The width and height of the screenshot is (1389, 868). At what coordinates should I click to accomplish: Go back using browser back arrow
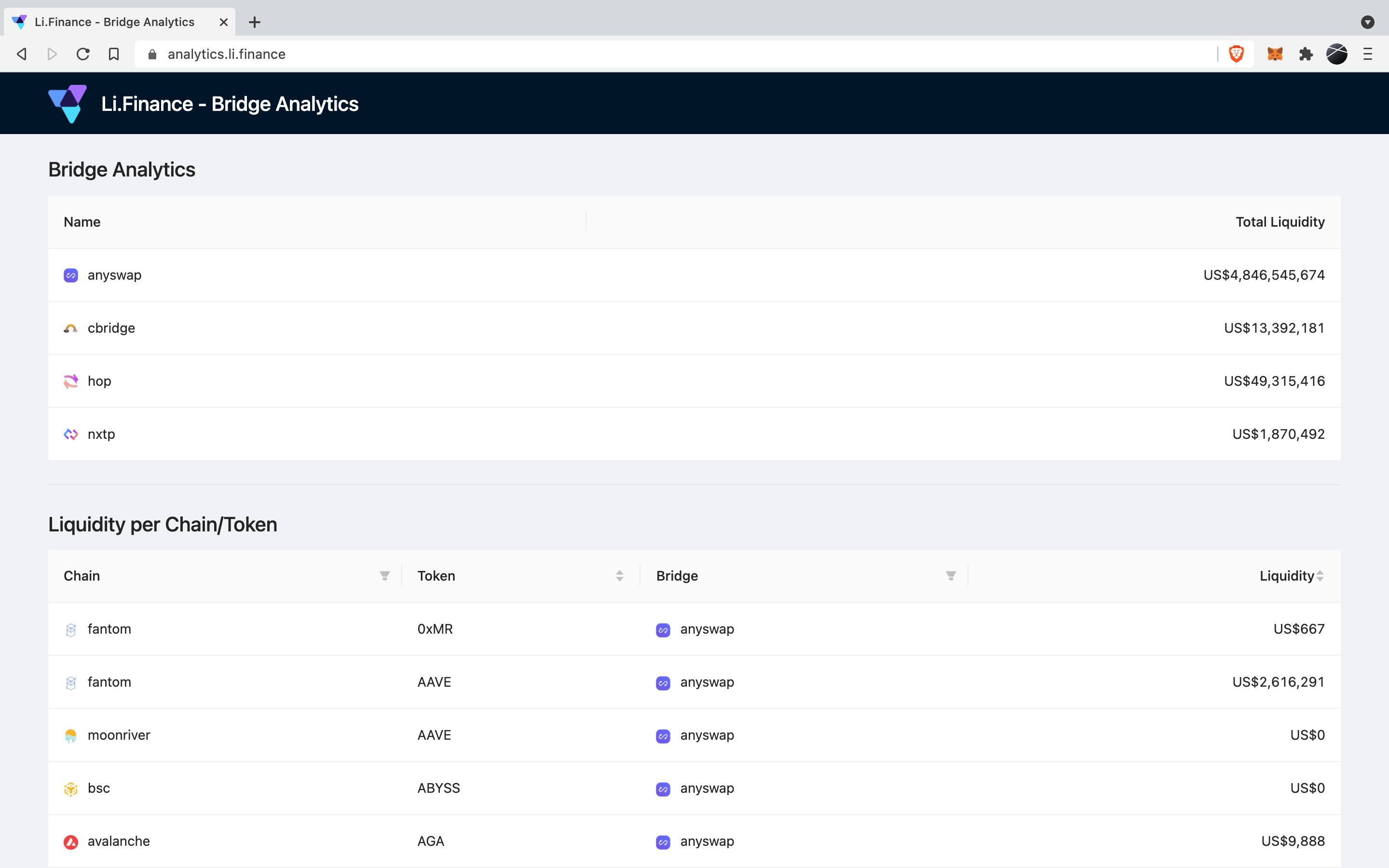(x=22, y=54)
